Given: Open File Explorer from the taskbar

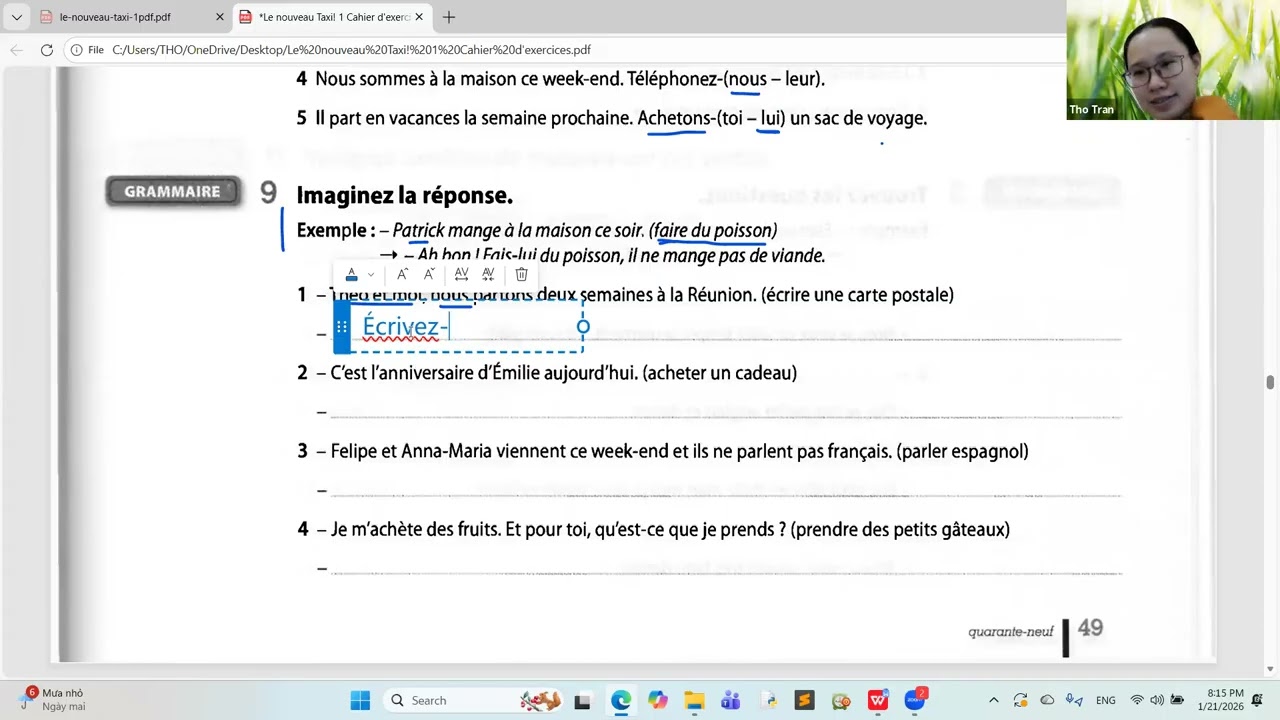Looking at the screenshot, I should (694, 700).
